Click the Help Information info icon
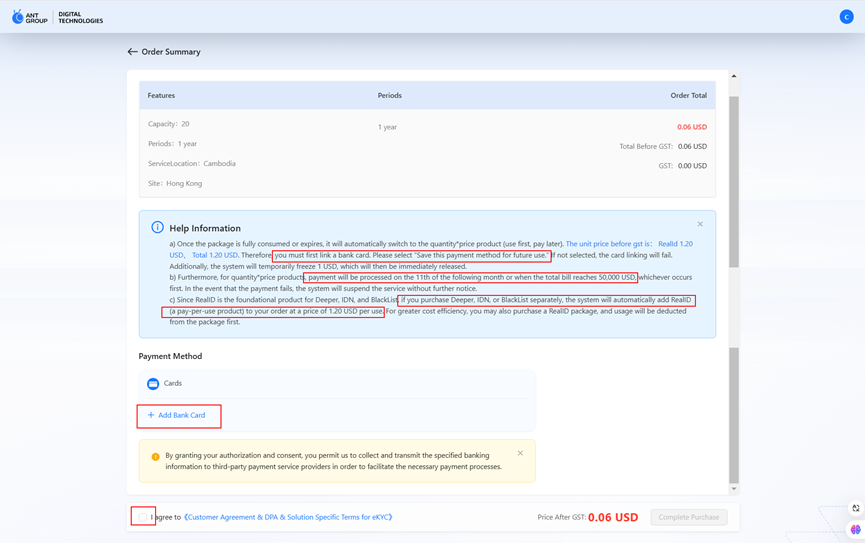The height and width of the screenshot is (543, 865). click(x=157, y=228)
